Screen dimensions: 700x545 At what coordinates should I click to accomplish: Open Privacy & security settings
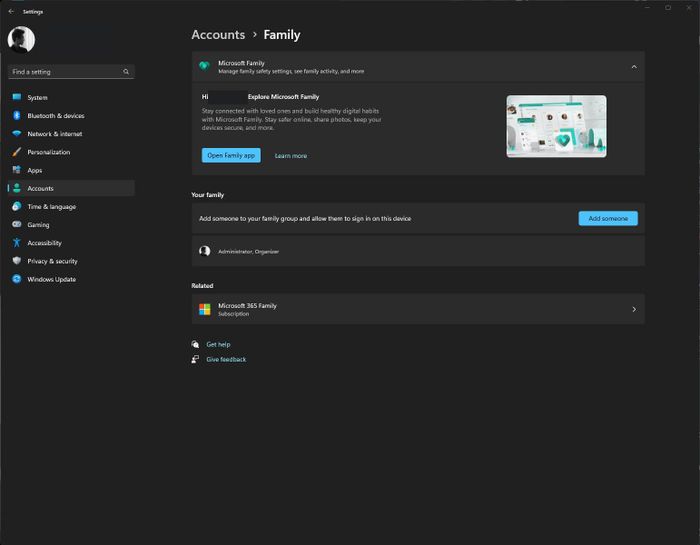71,261
